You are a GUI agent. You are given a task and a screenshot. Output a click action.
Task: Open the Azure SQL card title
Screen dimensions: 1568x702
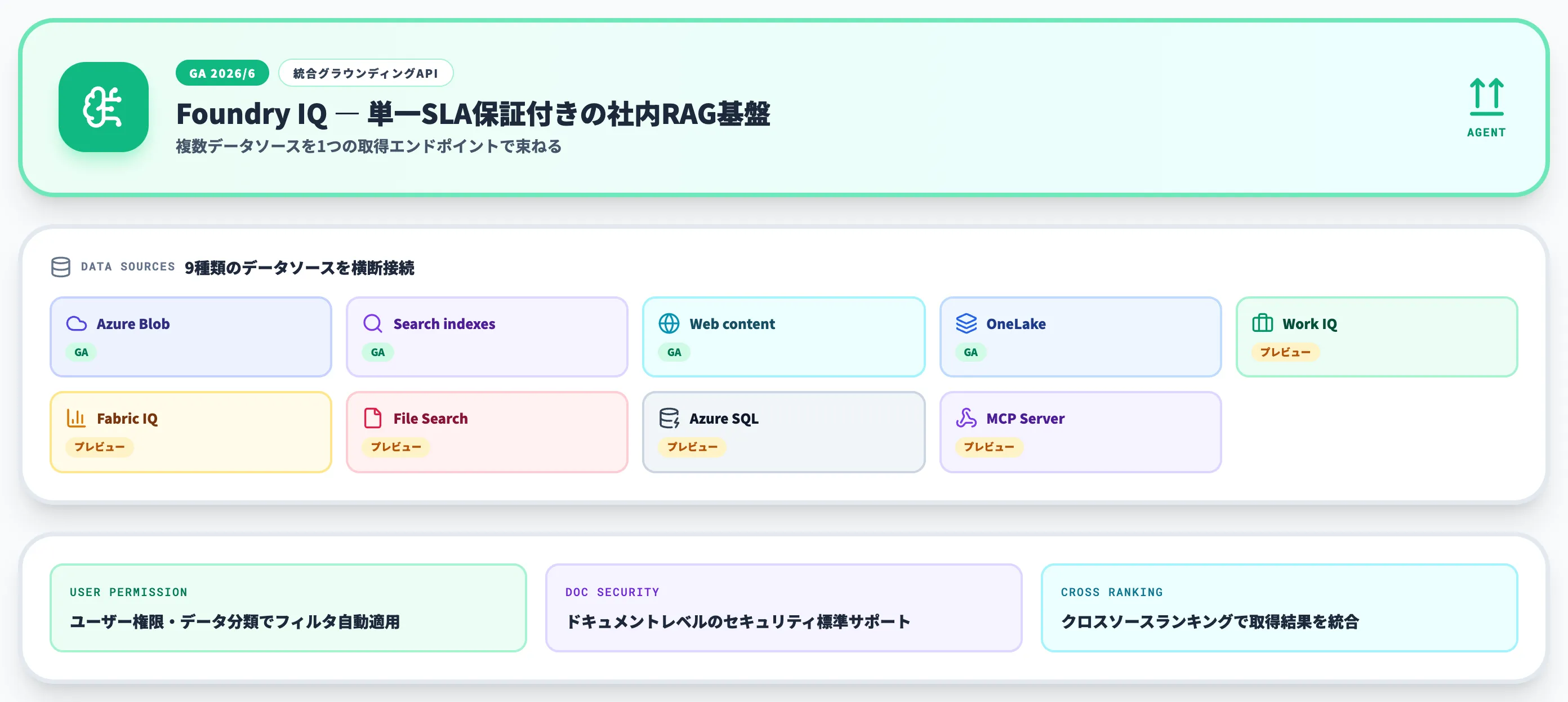[724, 419]
